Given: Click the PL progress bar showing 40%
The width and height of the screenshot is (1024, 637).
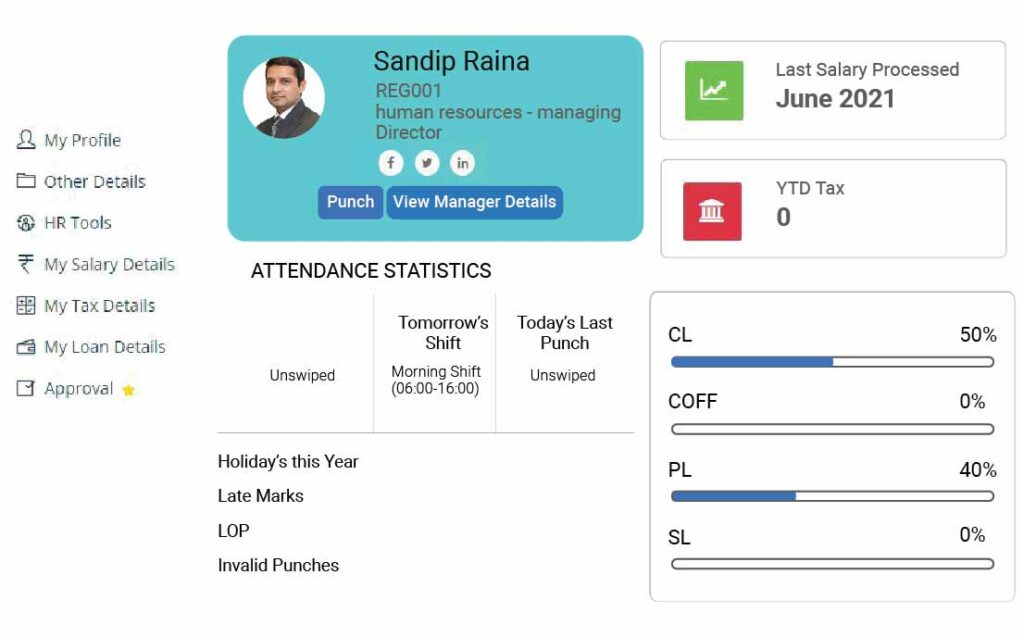Looking at the screenshot, I should click(828, 494).
